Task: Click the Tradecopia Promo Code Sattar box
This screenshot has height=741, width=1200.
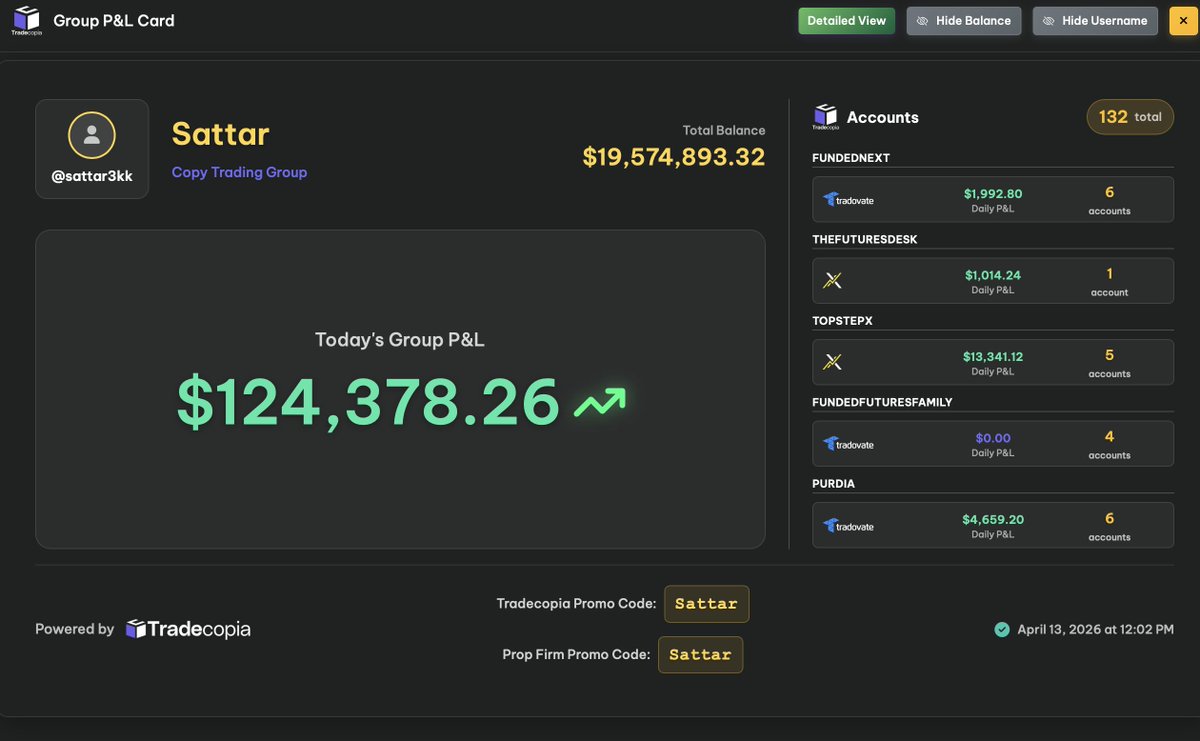Action: click(706, 604)
